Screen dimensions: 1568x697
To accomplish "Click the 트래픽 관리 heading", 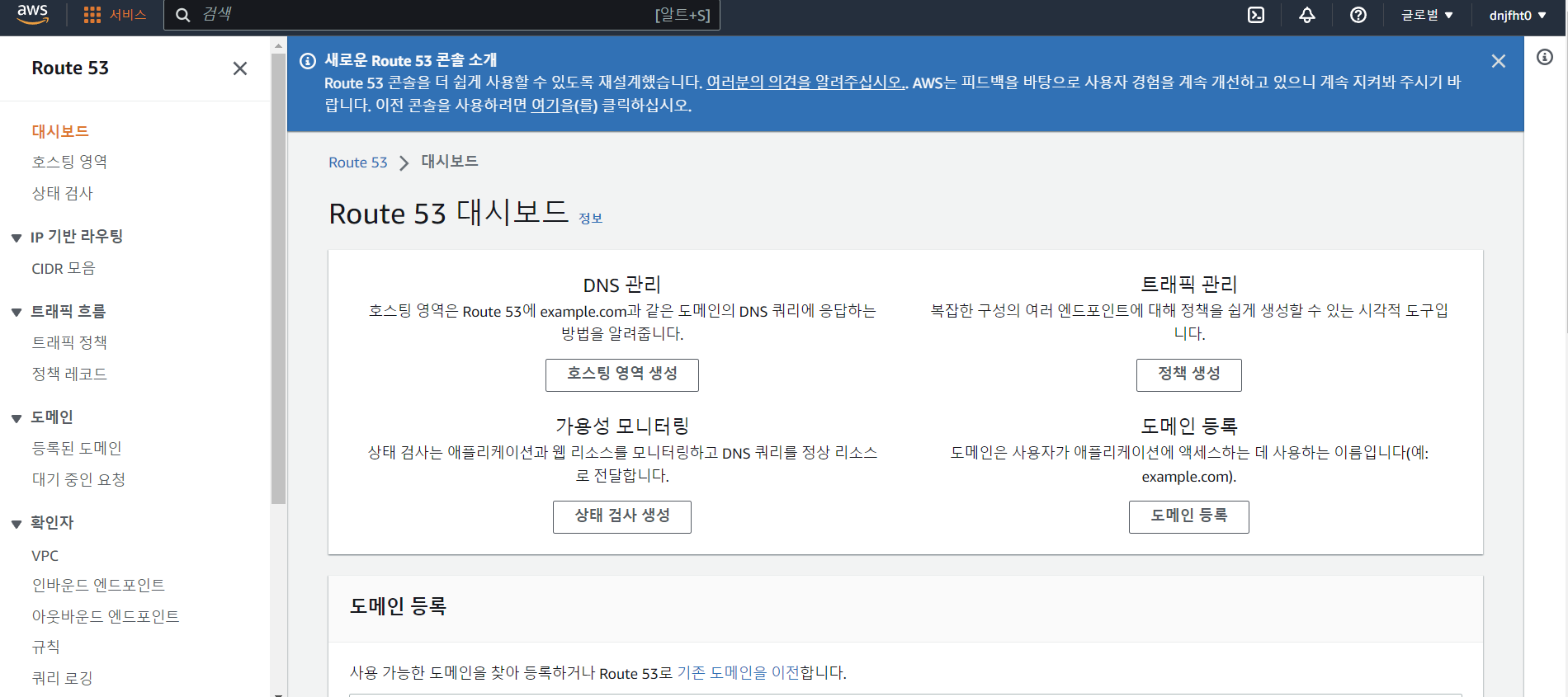I will click(1189, 285).
